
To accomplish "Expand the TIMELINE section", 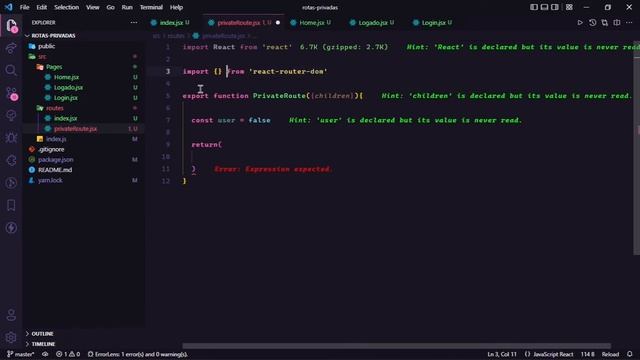I will 43,344.
